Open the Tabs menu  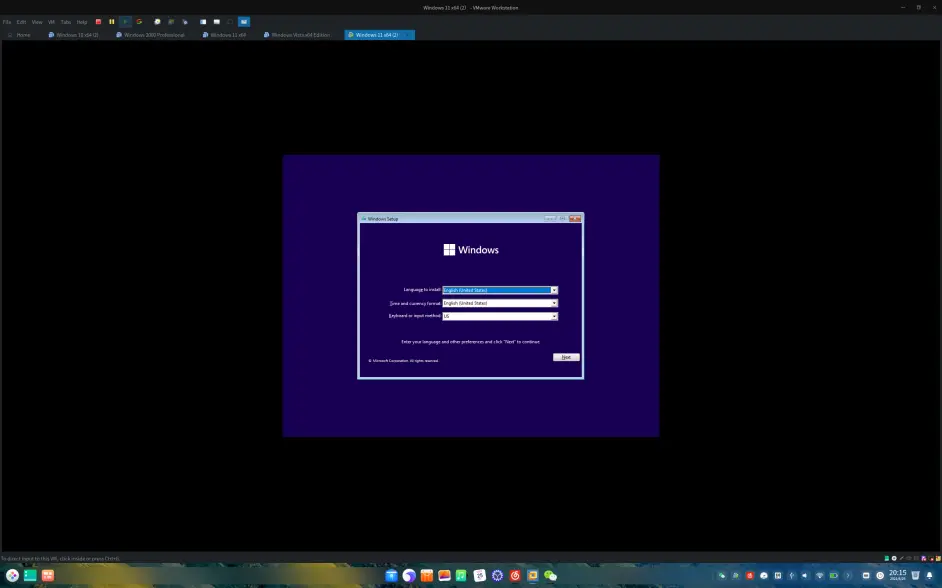pos(66,22)
